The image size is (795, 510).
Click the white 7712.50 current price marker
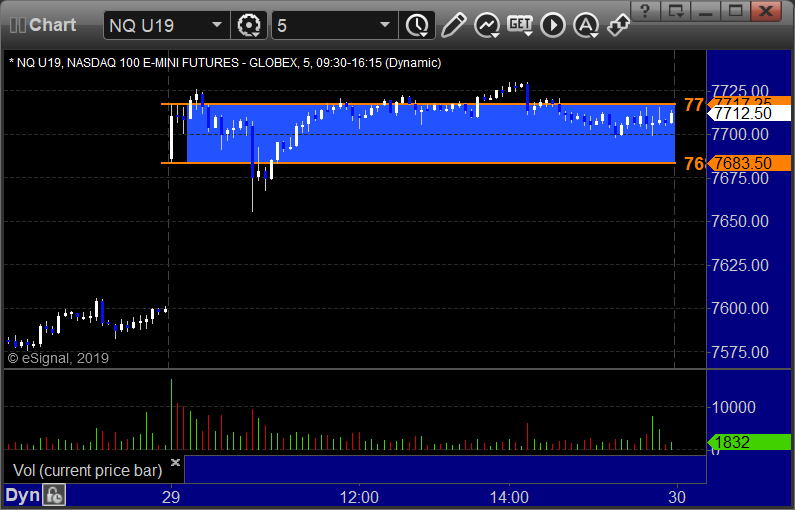coord(749,113)
